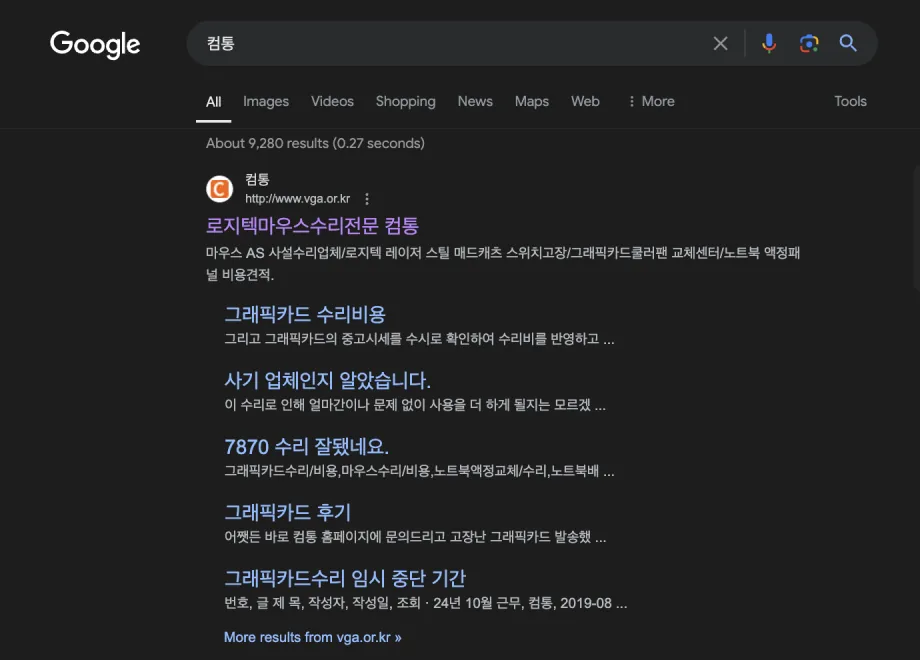Open the 7870 수리 잘됐네요. link

pos(306,446)
